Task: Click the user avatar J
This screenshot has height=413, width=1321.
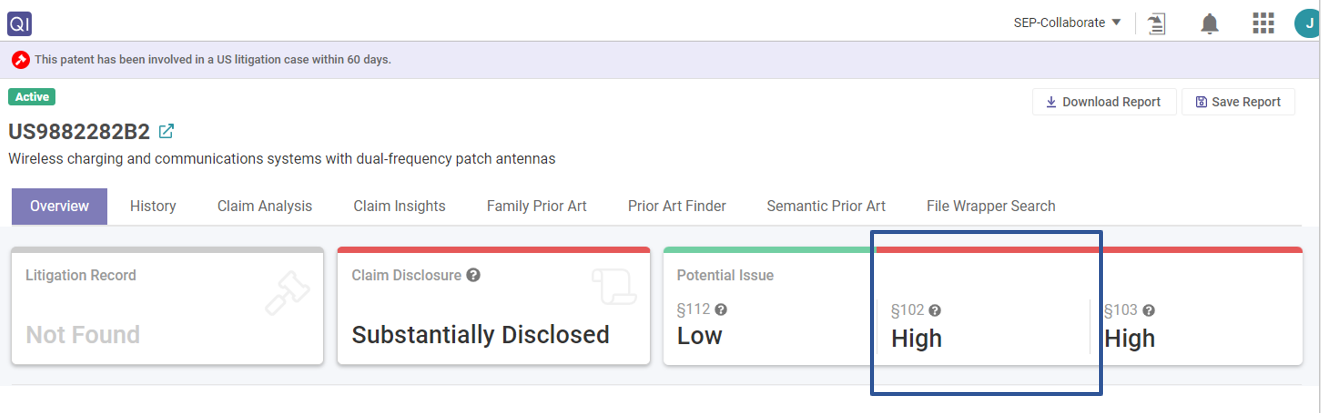Action: point(1306,23)
